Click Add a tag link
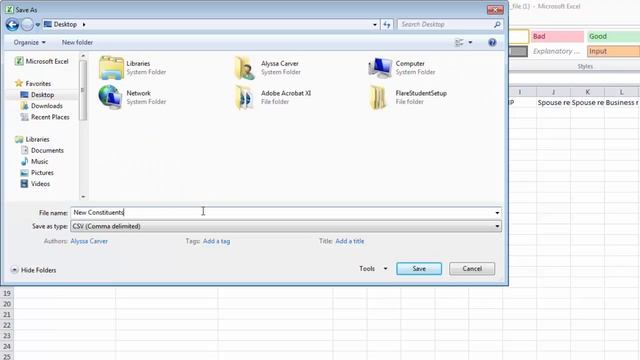This screenshot has height=360, width=640. (x=216, y=241)
